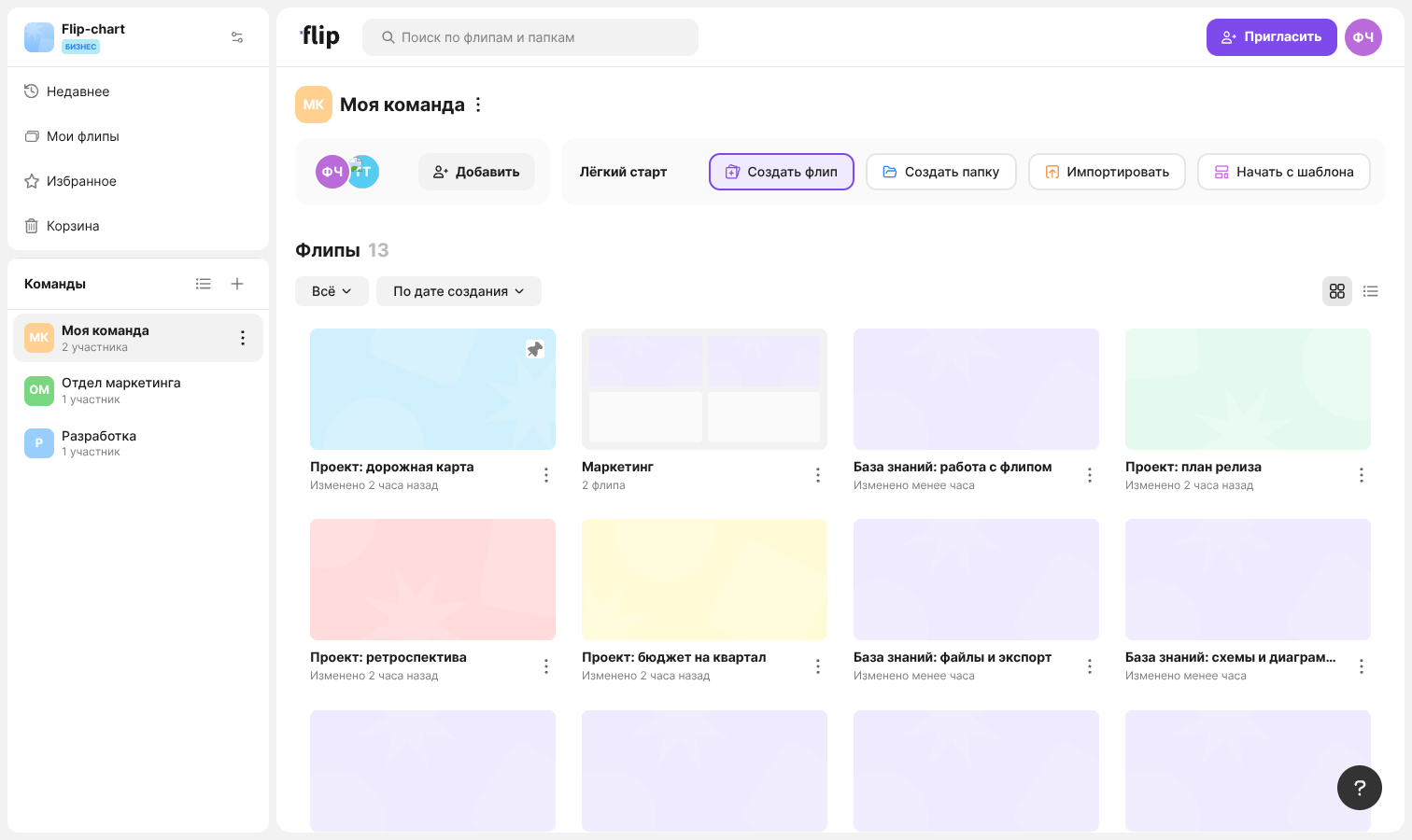Image resolution: width=1412 pixels, height=840 pixels.
Task: Open more options for База знаний: схемы и диаграммы
Action: pyautogui.click(x=1362, y=666)
